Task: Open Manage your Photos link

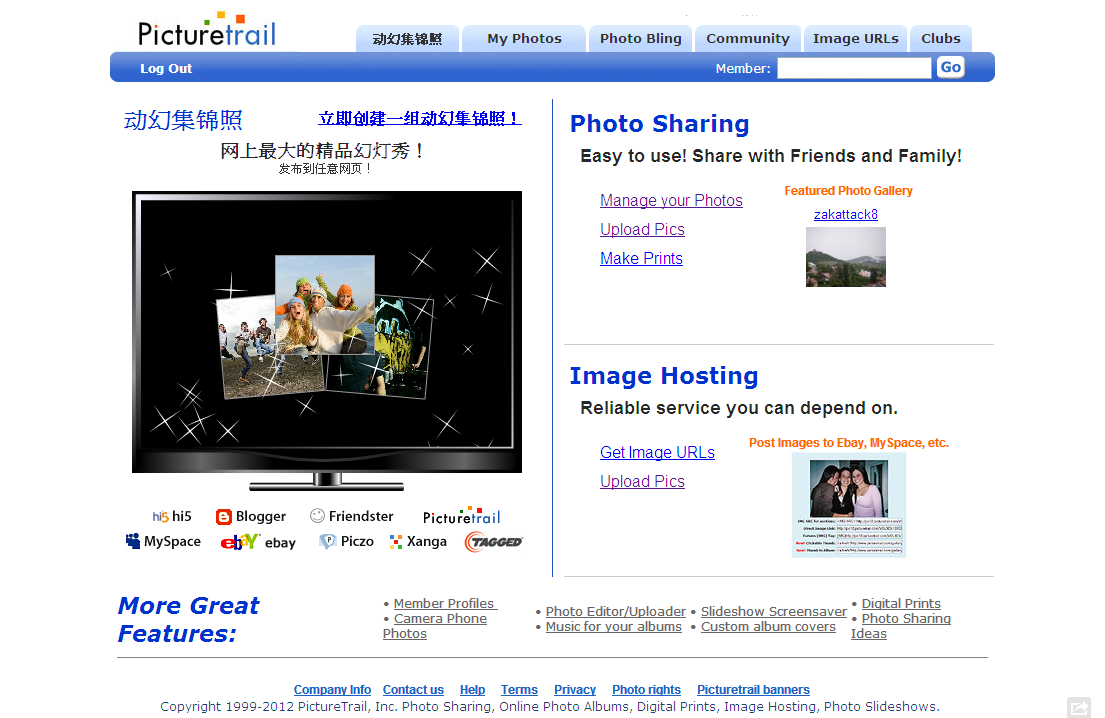Action: tap(671, 201)
